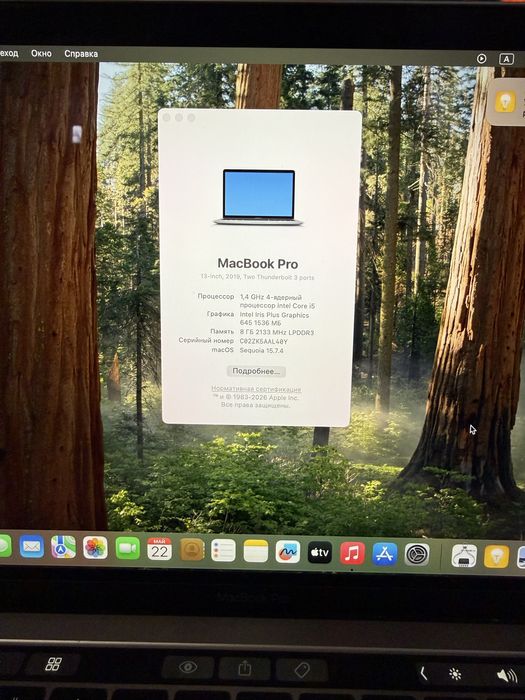Click the Tips notification banner lightbulb
Viewport: 525px width, 700px height.
tap(505, 102)
